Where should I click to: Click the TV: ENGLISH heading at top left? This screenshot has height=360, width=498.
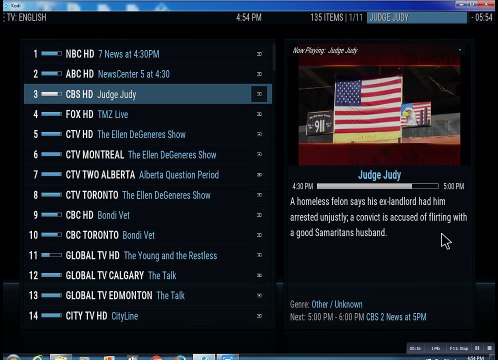[27, 17]
